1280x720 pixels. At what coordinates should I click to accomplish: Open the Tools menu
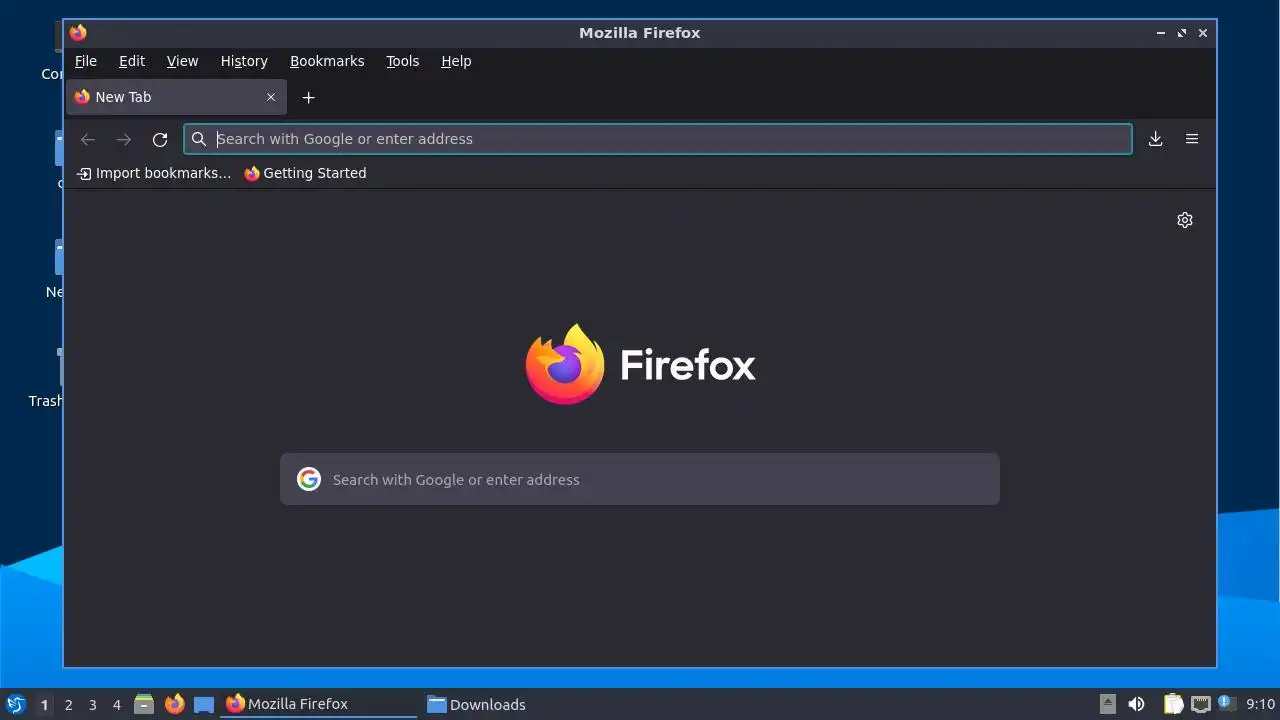pyautogui.click(x=403, y=61)
